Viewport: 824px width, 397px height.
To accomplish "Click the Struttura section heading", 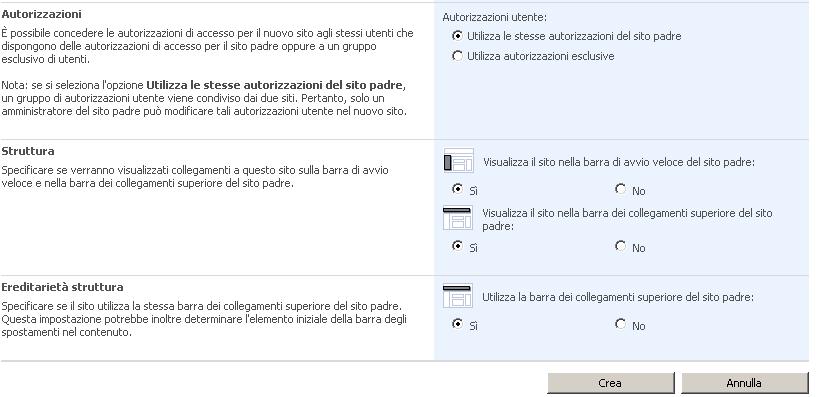I will [28, 151].
